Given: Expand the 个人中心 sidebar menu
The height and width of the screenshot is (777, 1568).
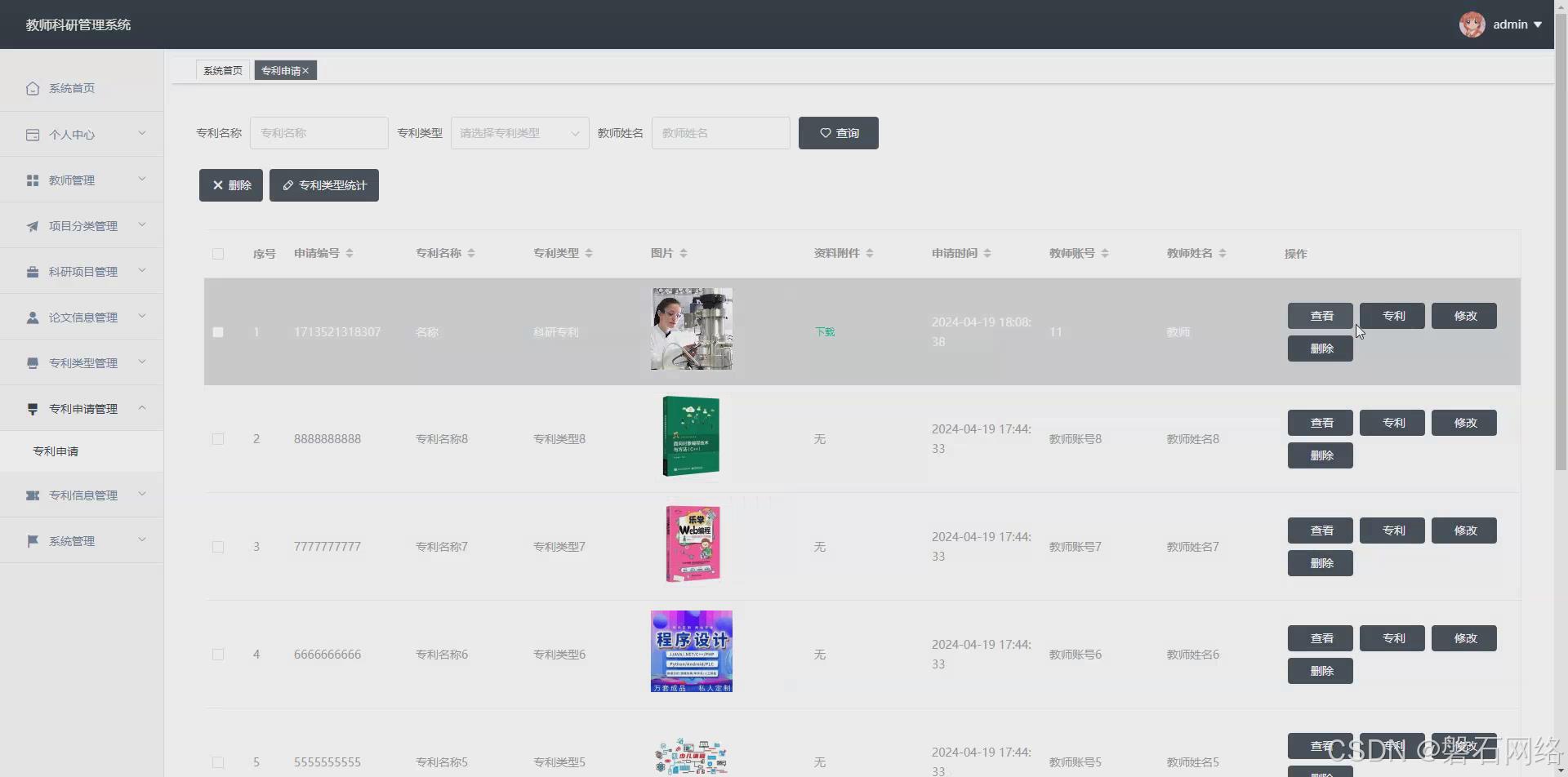Looking at the screenshot, I should [x=142, y=134].
